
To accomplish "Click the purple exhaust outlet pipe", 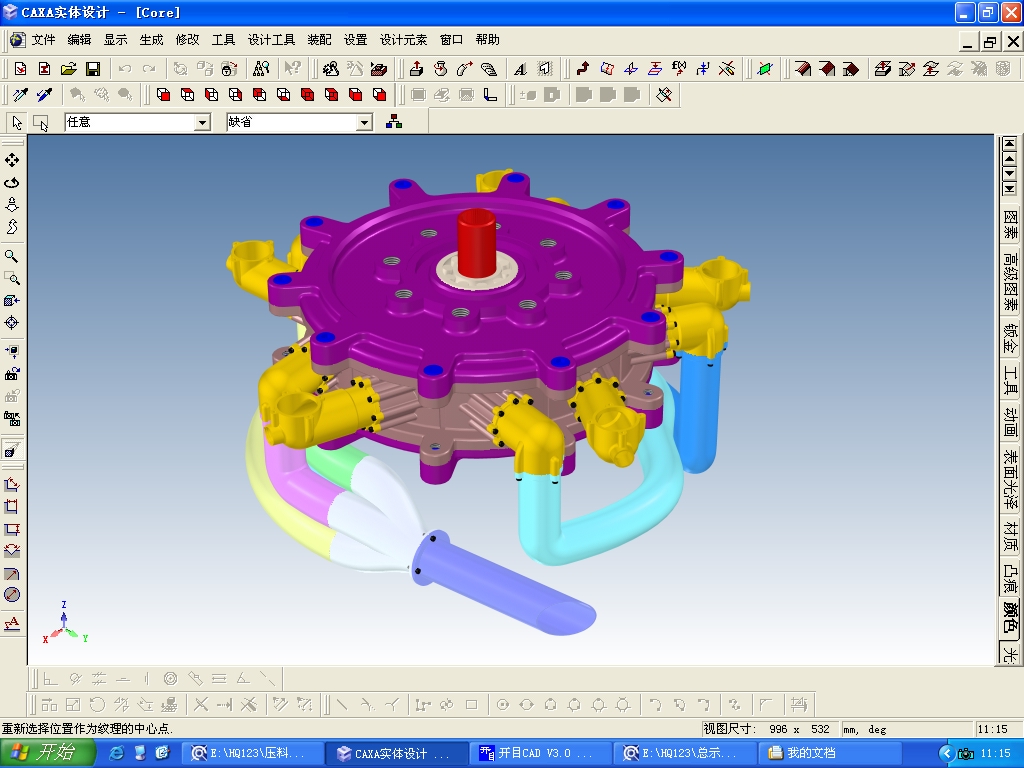I will point(503,583).
